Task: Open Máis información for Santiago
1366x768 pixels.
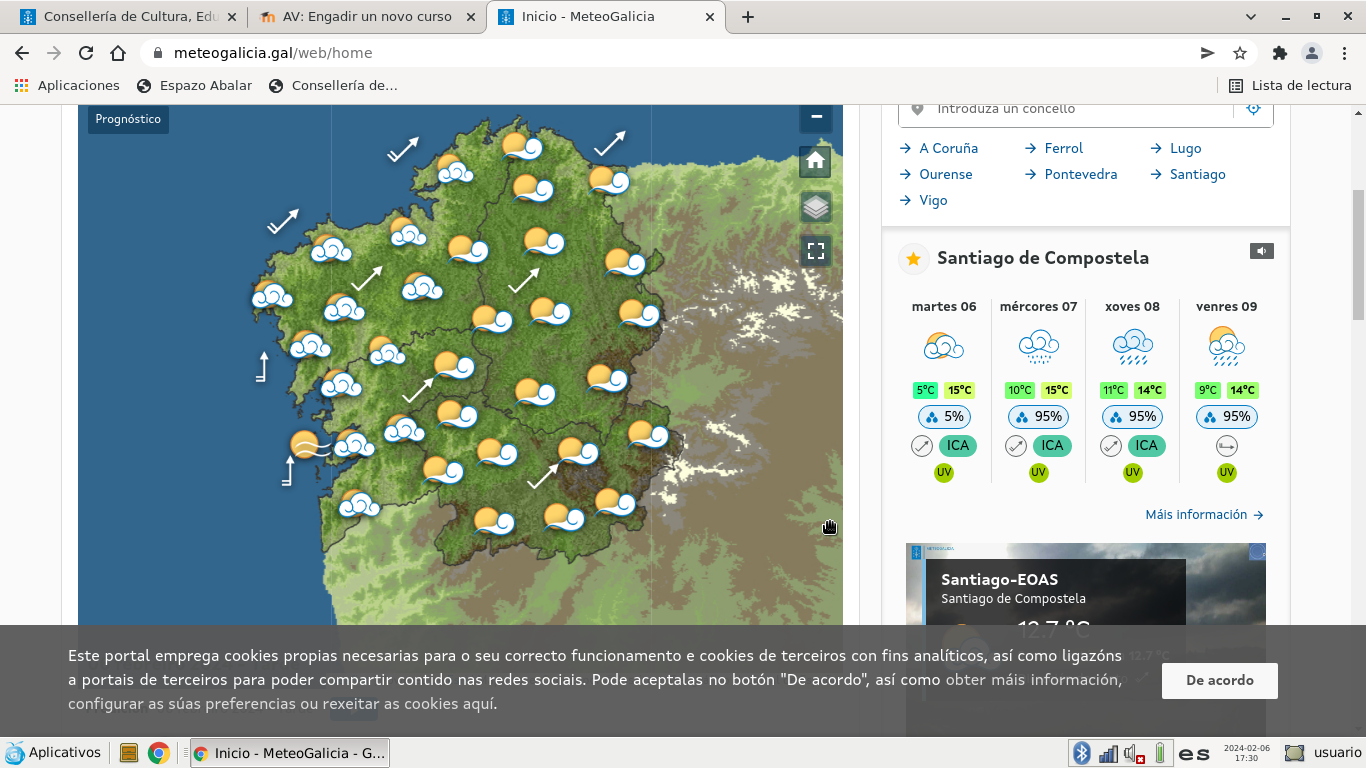Action: [x=1204, y=515]
